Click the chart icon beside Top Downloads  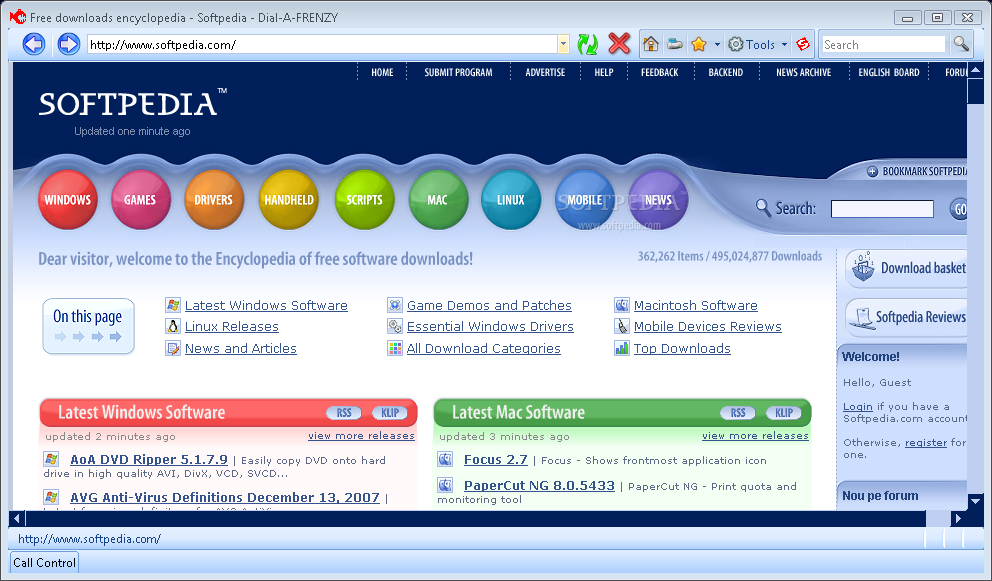click(x=621, y=348)
